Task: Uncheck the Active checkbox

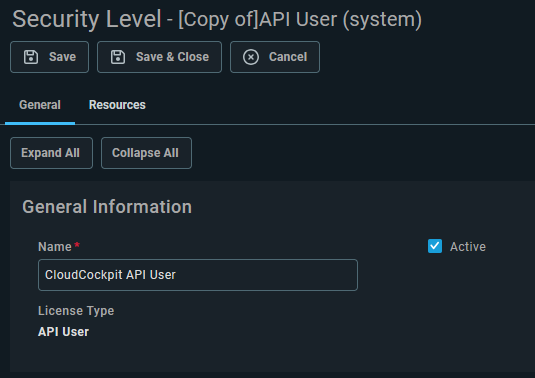Action: [435, 246]
